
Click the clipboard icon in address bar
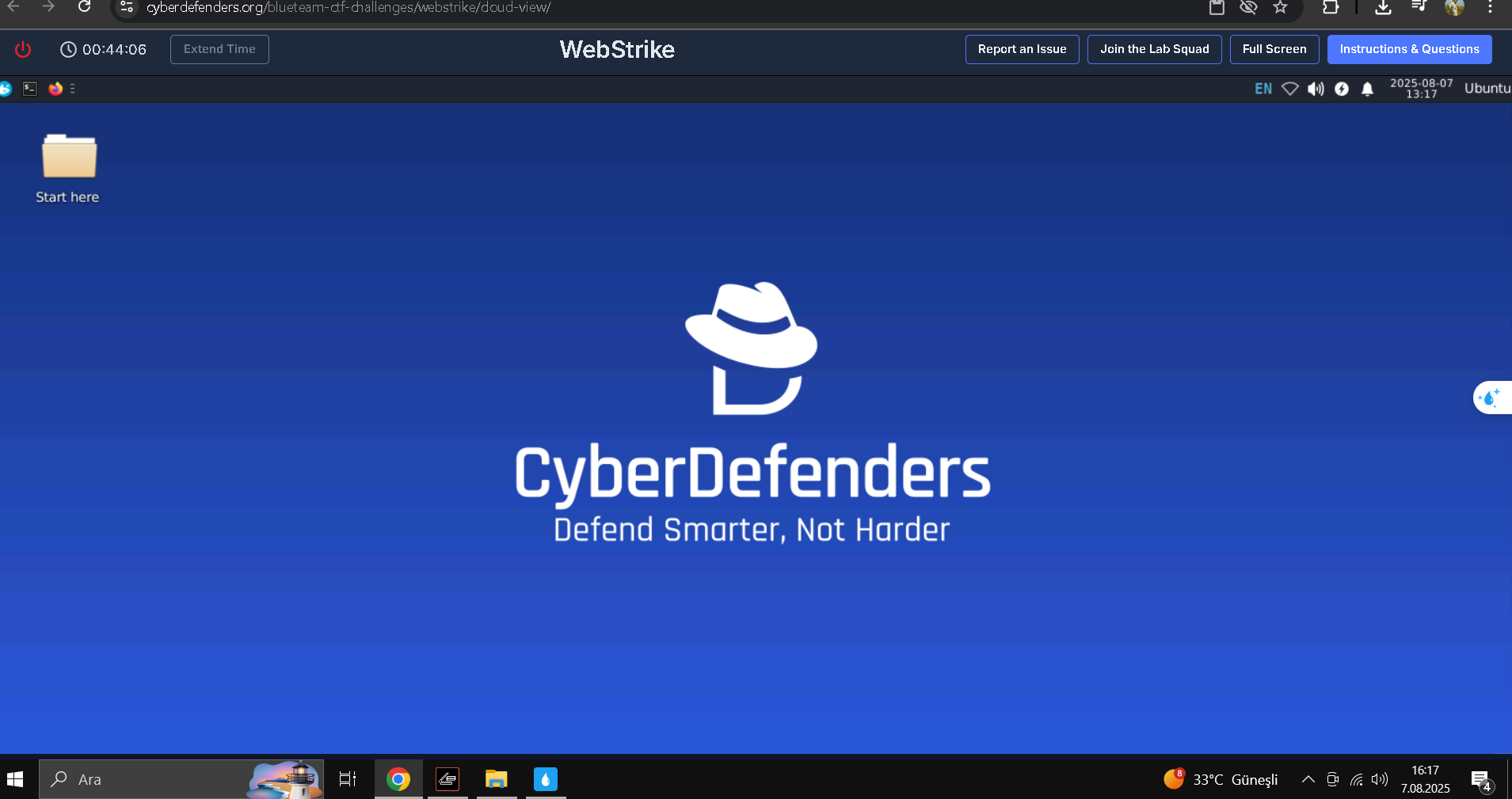(x=1217, y=7)
